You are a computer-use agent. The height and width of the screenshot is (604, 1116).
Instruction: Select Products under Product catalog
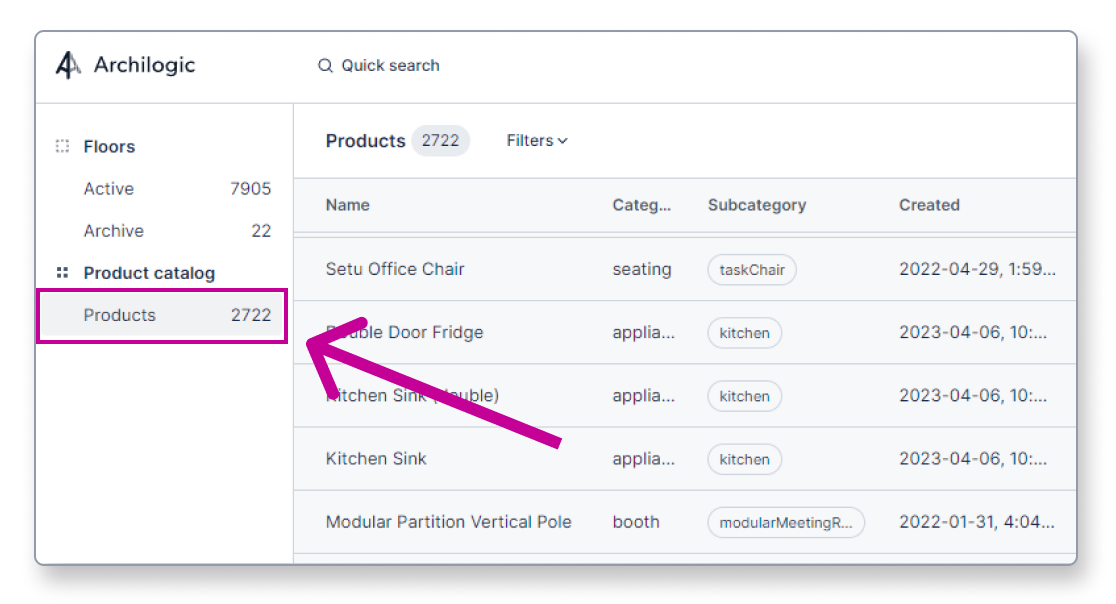120,315
